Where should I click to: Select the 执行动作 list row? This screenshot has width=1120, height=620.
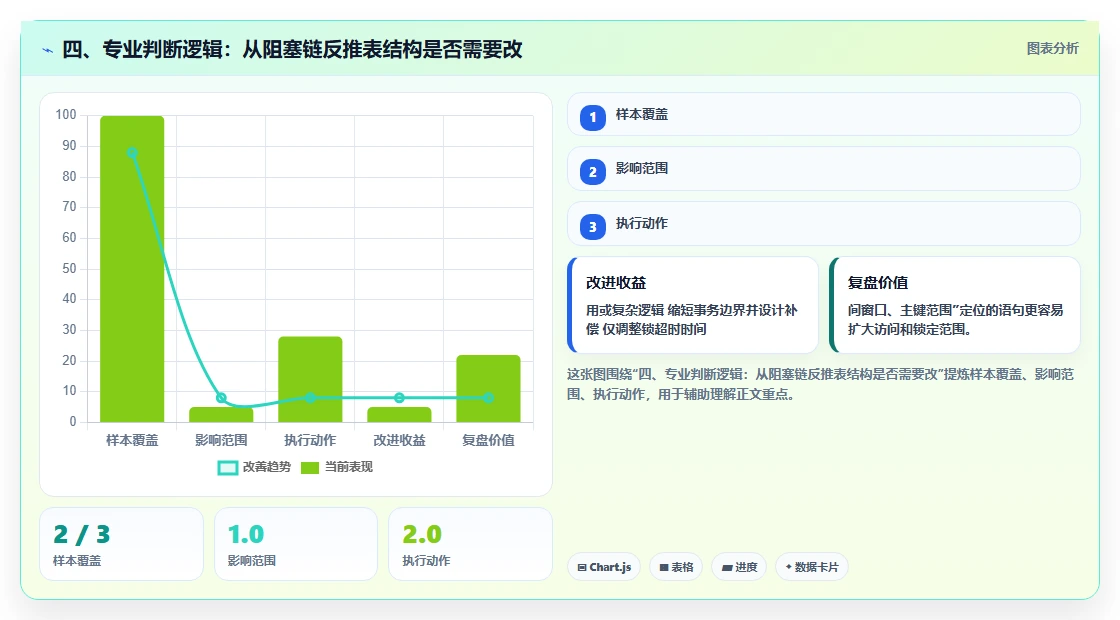(824, 224)
